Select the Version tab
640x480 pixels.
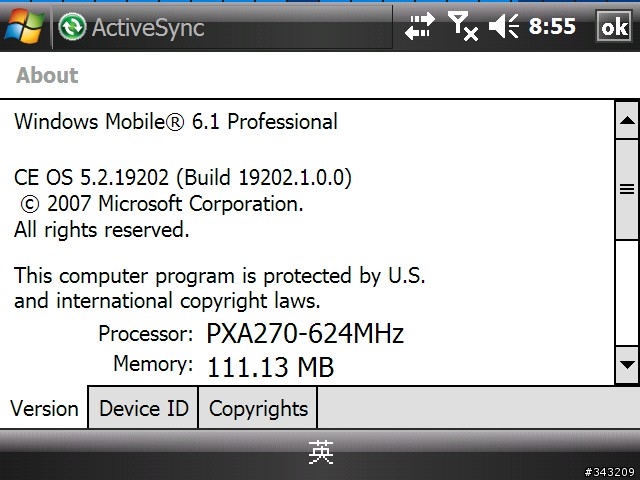point(44,408)
